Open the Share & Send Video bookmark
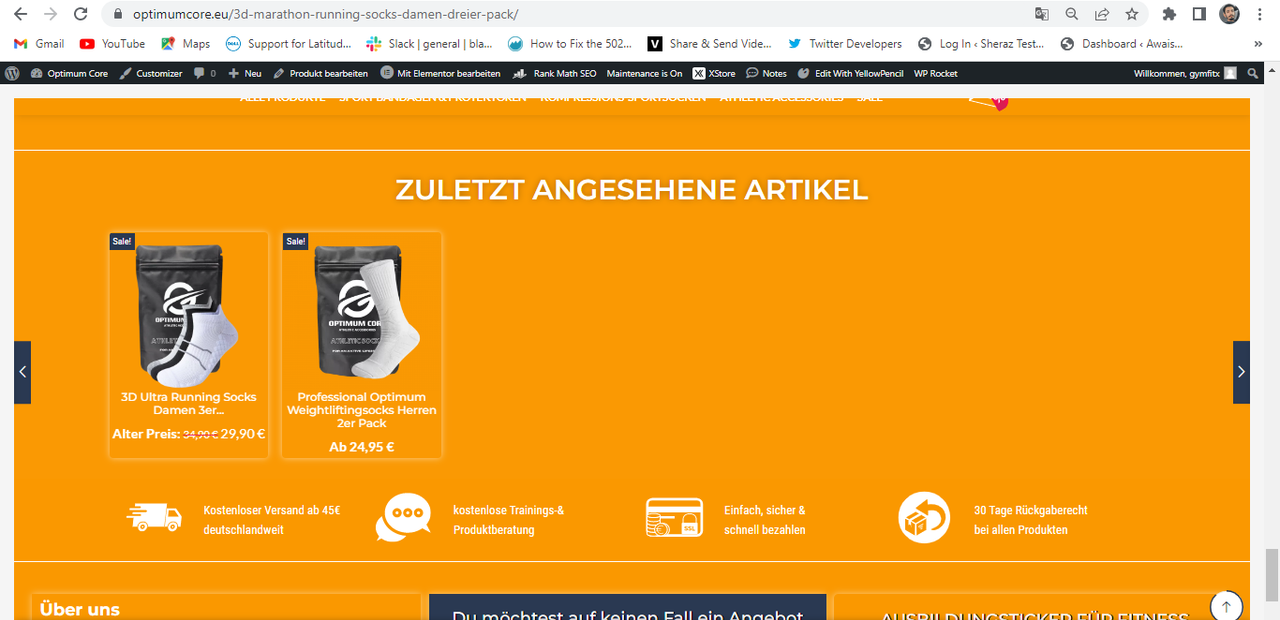The width and height of the screenshot is (1280, 620). click(x=710, y=44)
